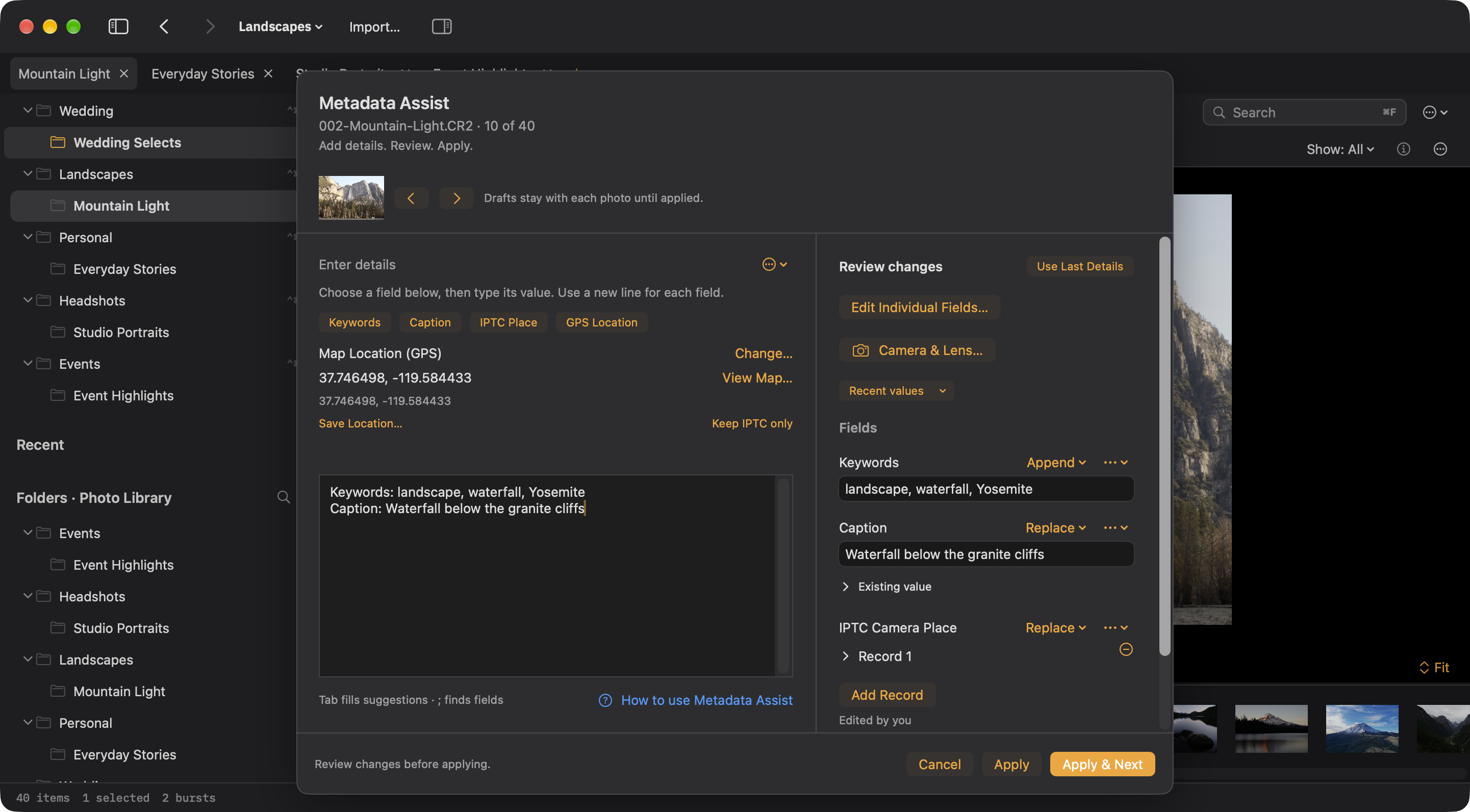Expand Record 1 under IPTC Camera Place
The height and width of the screenshot is (812, 1470).
tap(845, 656)
